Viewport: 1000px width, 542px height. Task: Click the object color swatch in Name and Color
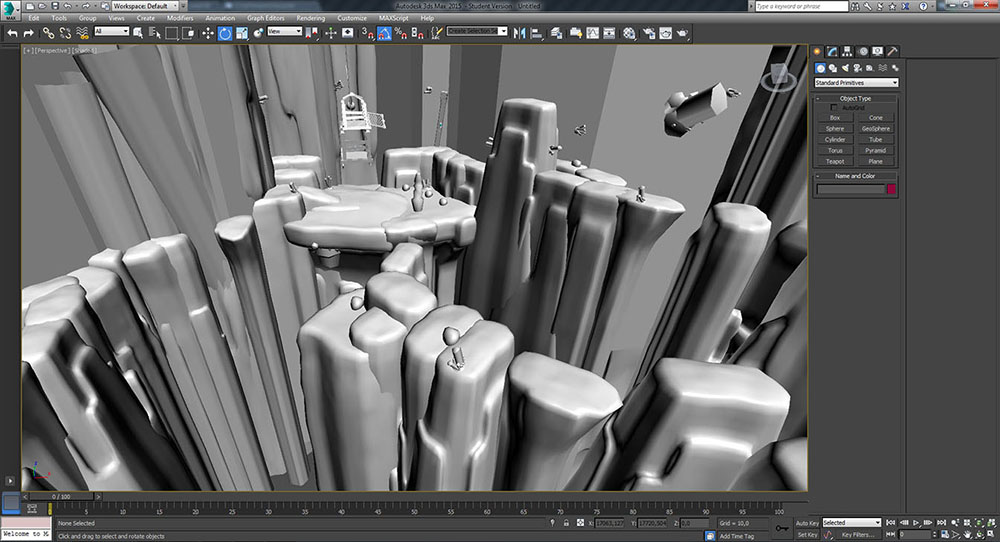click(x=891, y=189)
